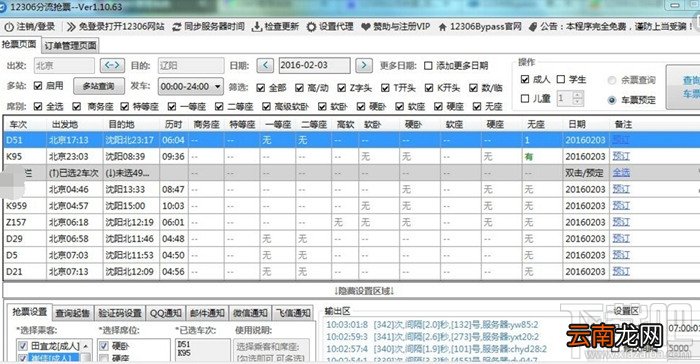
Task: Switch to 验证码设置 tab
Action: 120,314
